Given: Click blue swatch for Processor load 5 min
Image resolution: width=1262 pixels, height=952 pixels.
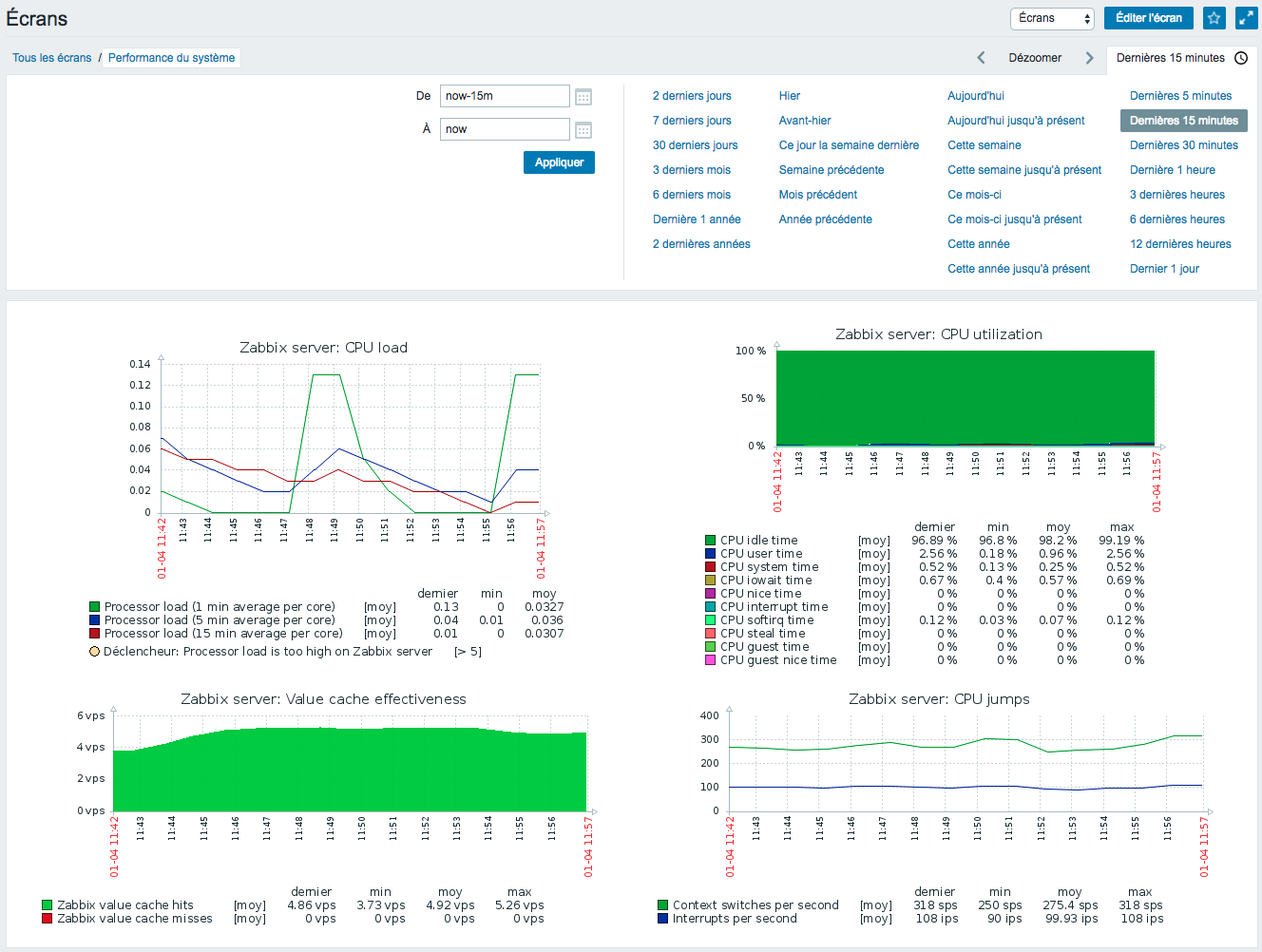Looking at the screenshot, I should pyautogui.click(x=94, y=620).
